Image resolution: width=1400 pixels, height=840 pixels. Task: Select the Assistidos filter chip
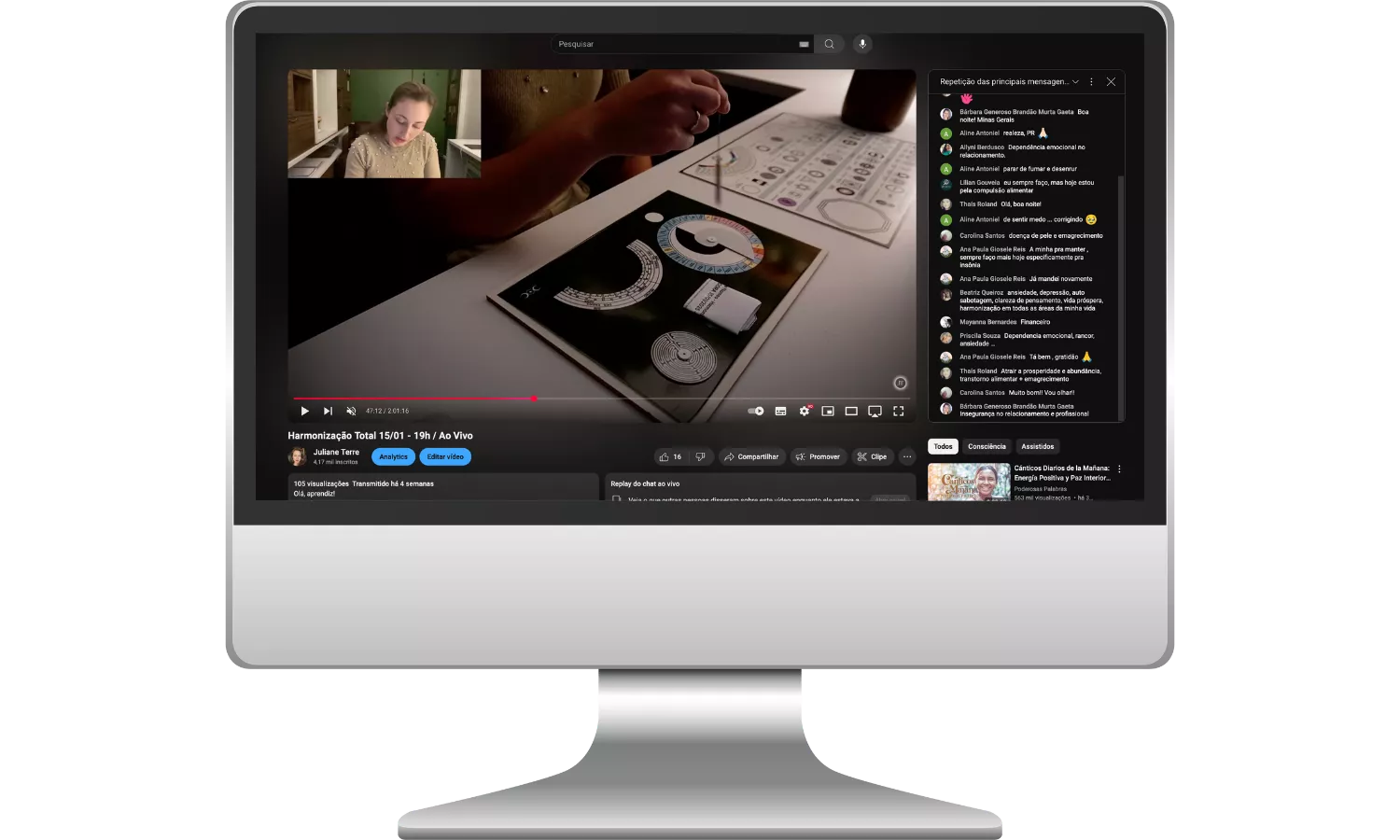(1037, 446)
